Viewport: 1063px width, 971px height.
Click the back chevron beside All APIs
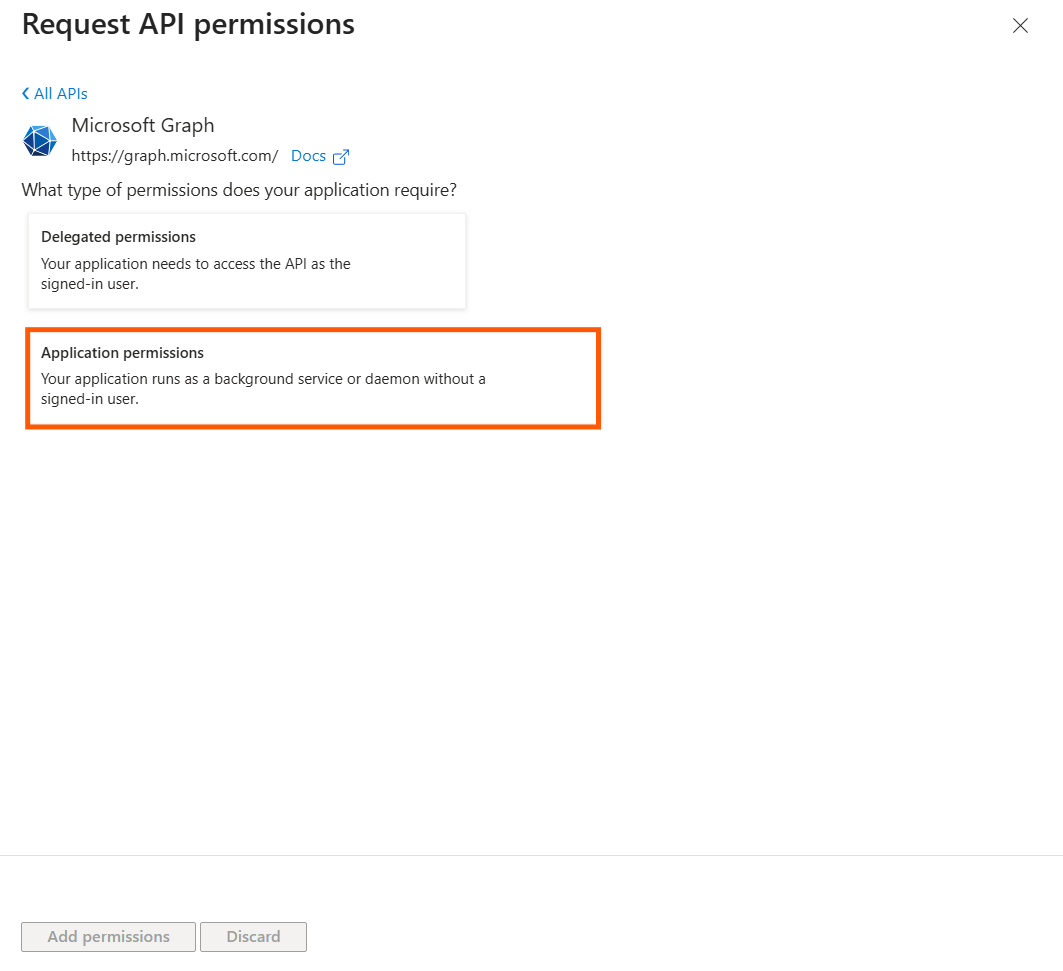(26, 94)
